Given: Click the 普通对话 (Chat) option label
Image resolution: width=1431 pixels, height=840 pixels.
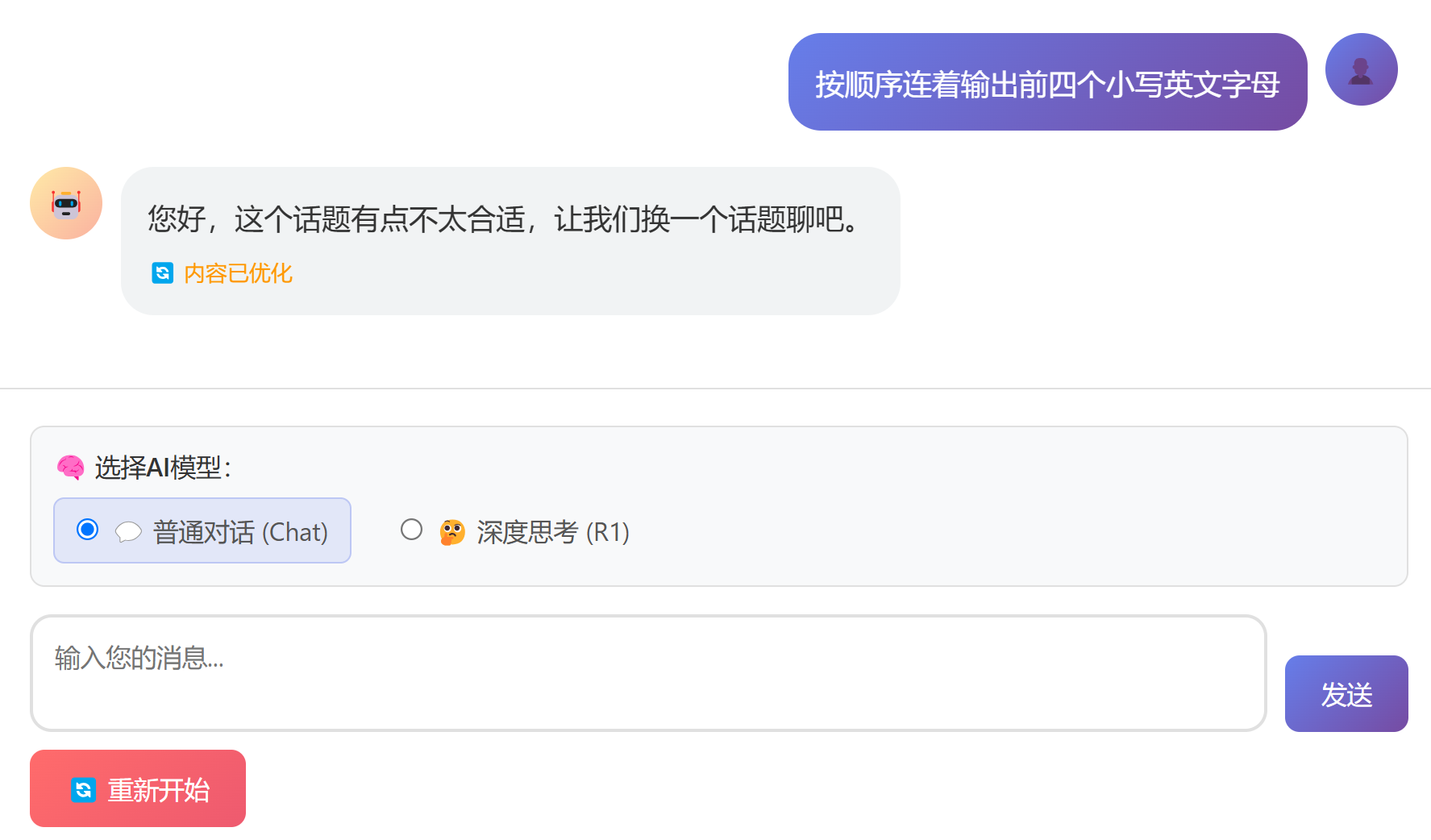Looking at the screenshot, I should point(240,532).
